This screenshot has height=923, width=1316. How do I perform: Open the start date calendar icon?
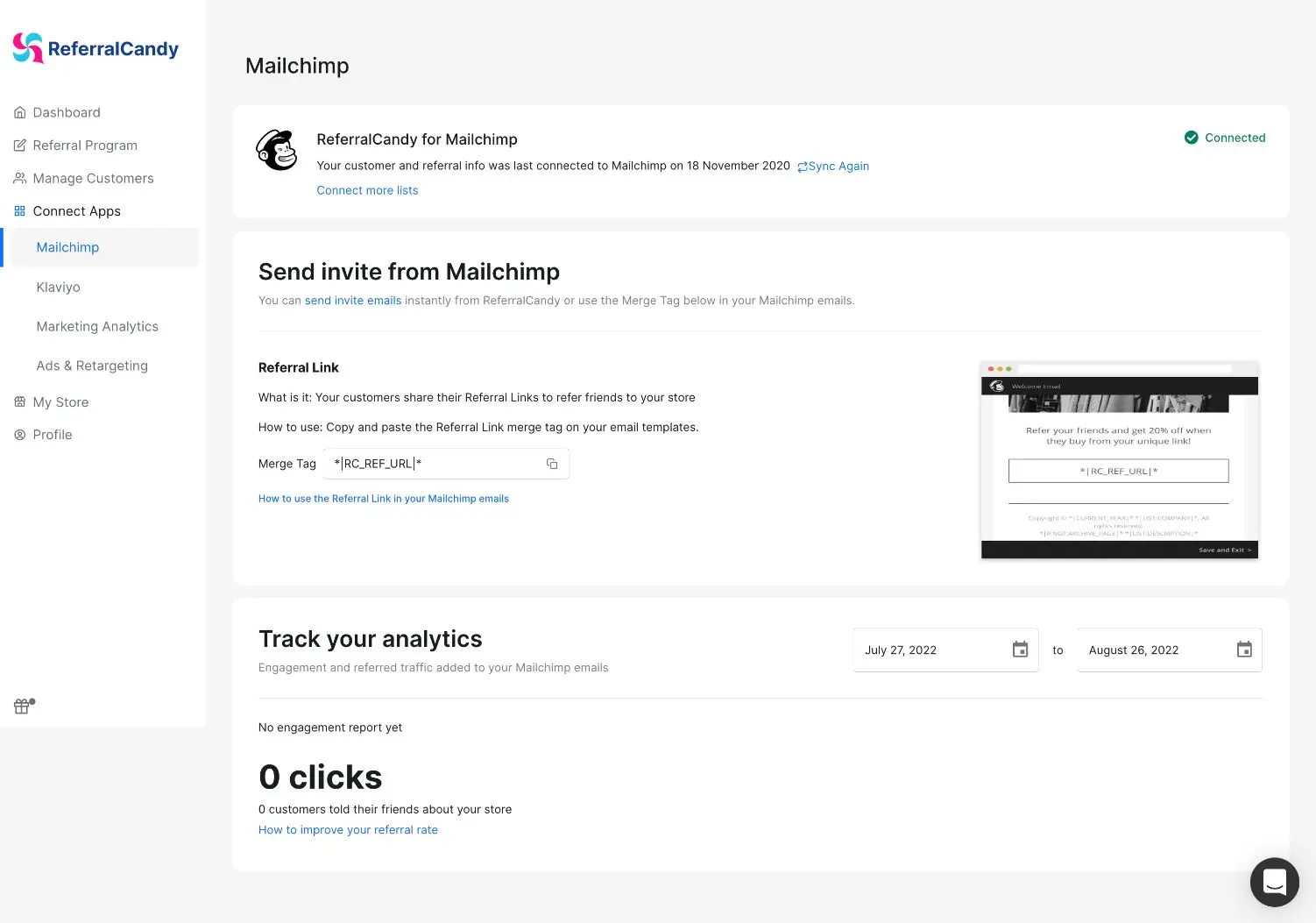1020,650
